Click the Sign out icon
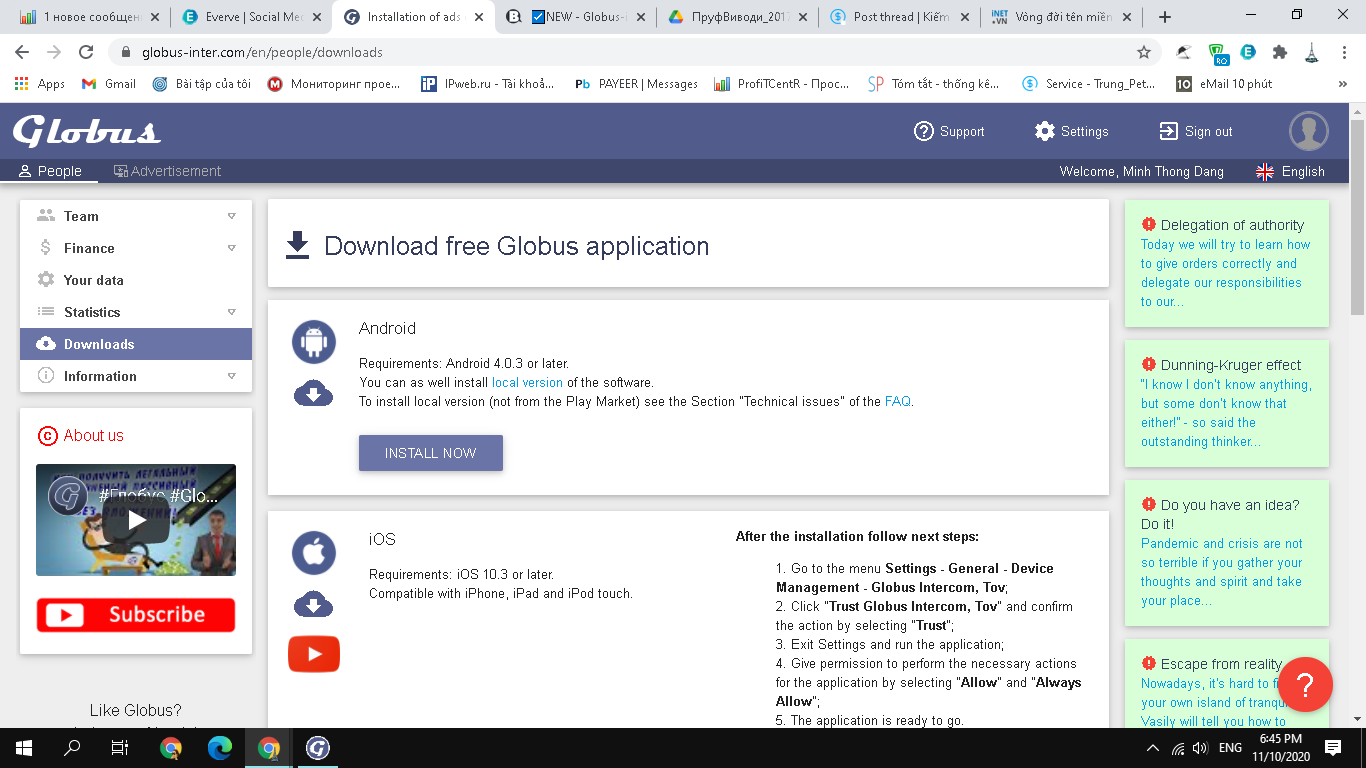The width and height of the screenshot is (1366, 768). [x=1168, y=131]
